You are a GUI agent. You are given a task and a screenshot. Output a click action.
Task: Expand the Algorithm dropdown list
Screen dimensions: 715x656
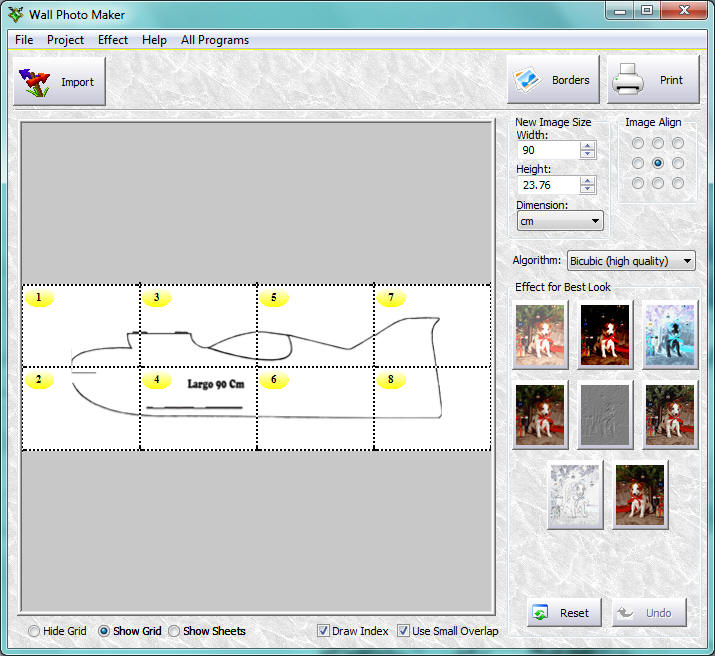pyautogui.click(x=631, y=261)
